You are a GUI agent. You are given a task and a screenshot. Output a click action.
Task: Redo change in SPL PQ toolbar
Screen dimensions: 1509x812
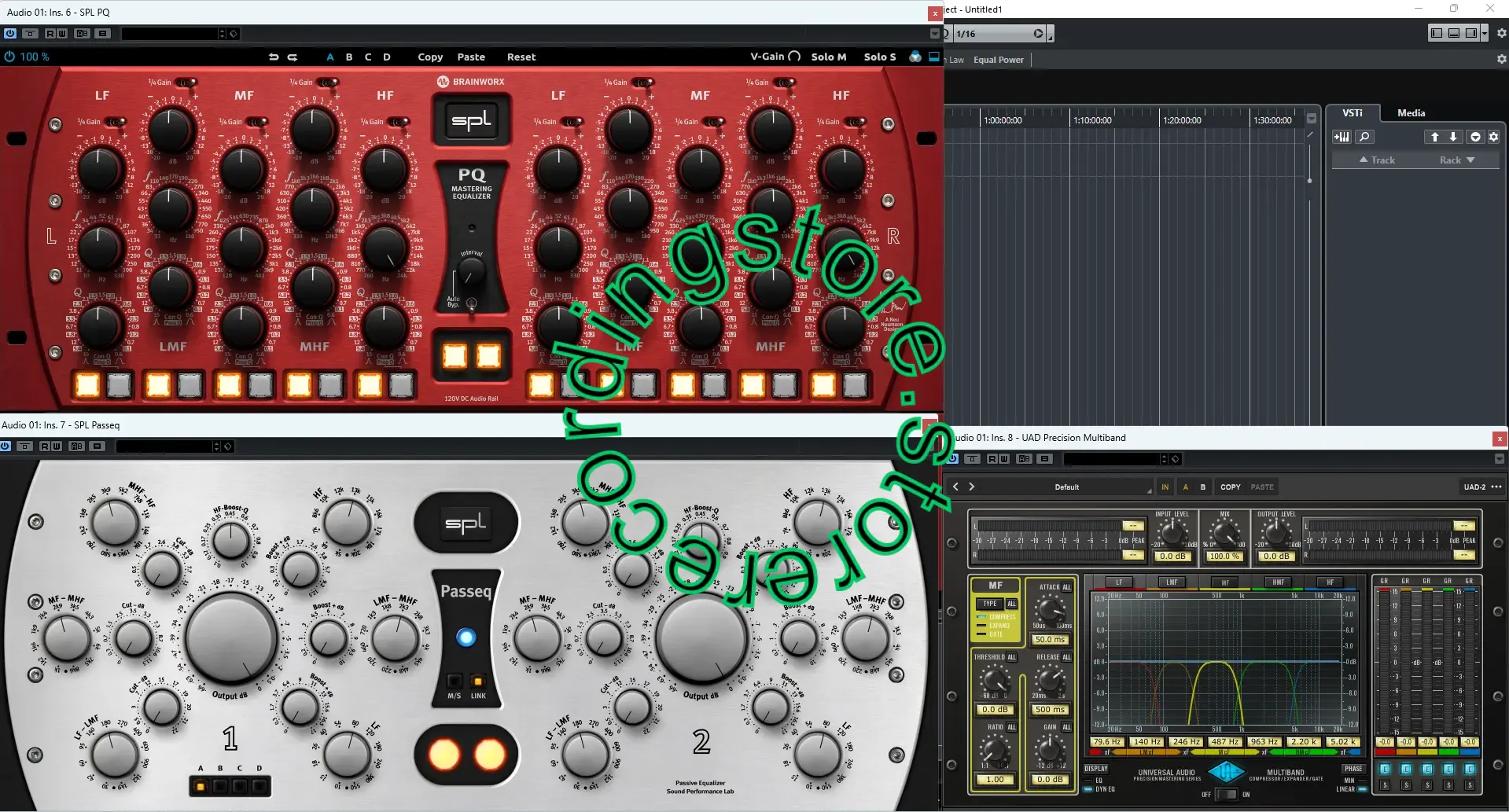point(293,57)
